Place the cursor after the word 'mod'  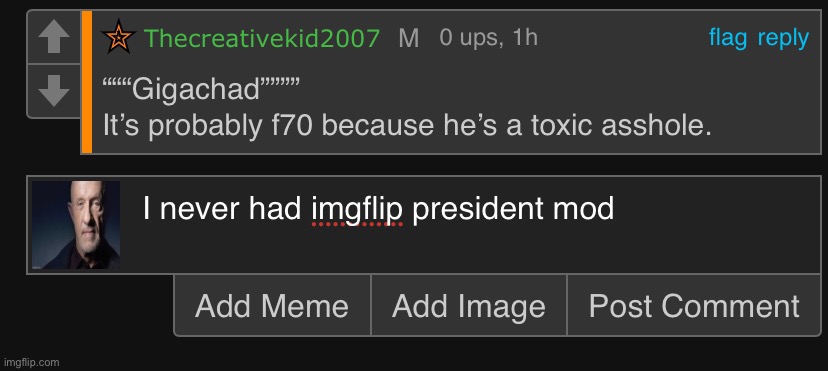(x=616, y=209)
